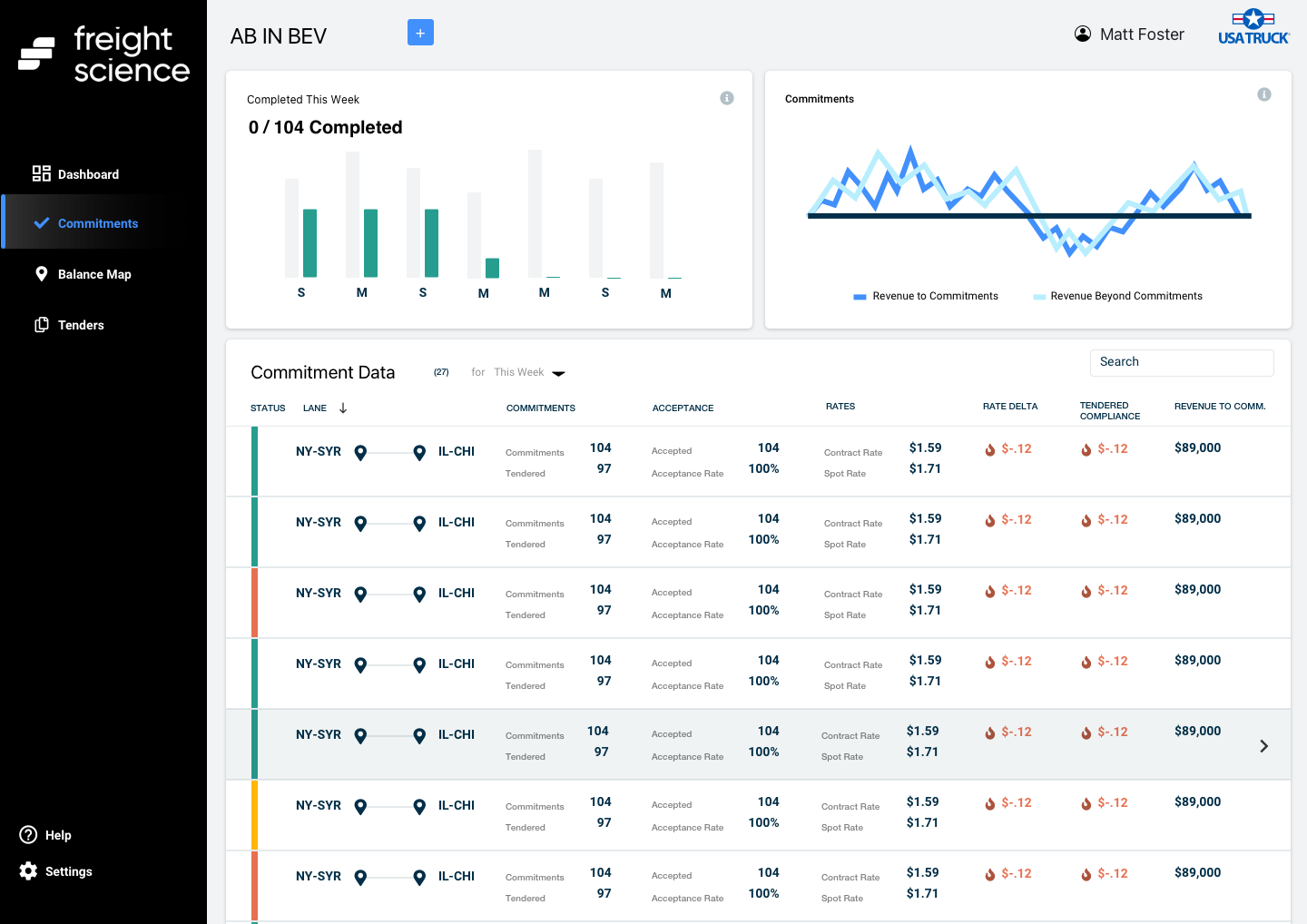Click the Matt Foster user name
Image resolution: width=1307 pixels, height=924 pixels.
pyautogui.click(x=1142, y=34)
